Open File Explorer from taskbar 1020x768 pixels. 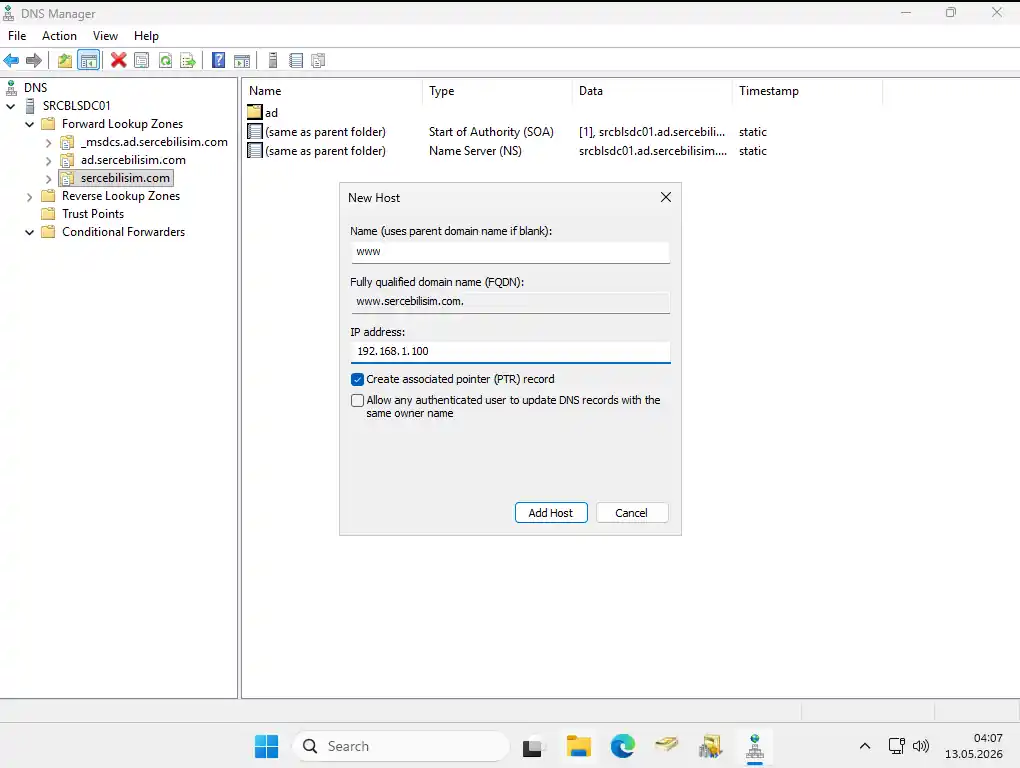click(x=578, y=746)
